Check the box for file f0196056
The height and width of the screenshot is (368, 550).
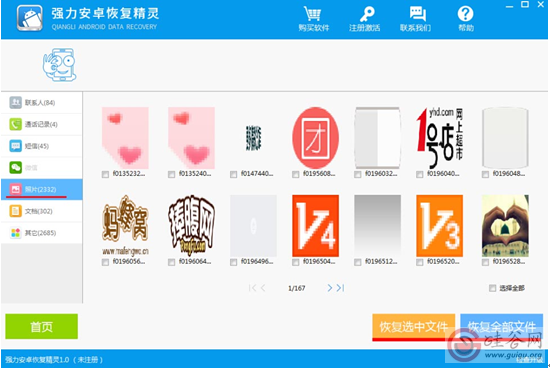pyautogui.click(x=105, y=262)
